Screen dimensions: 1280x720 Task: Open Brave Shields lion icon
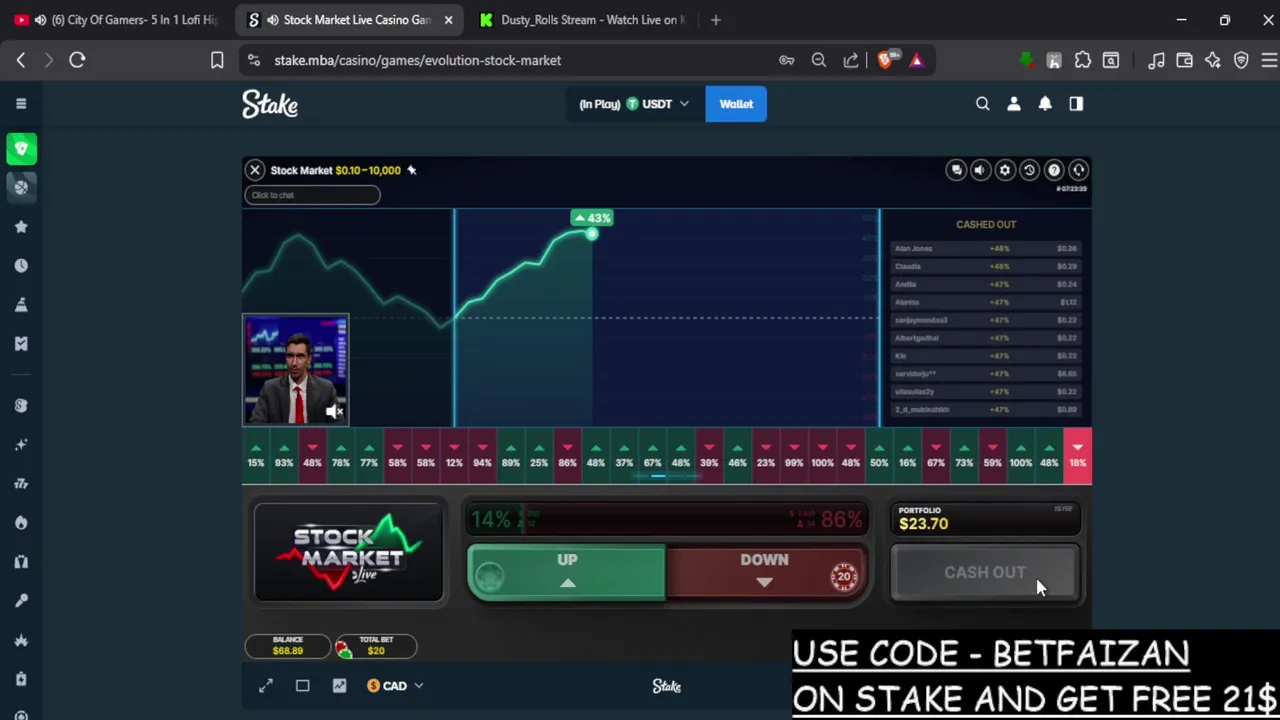coord(886,60)
